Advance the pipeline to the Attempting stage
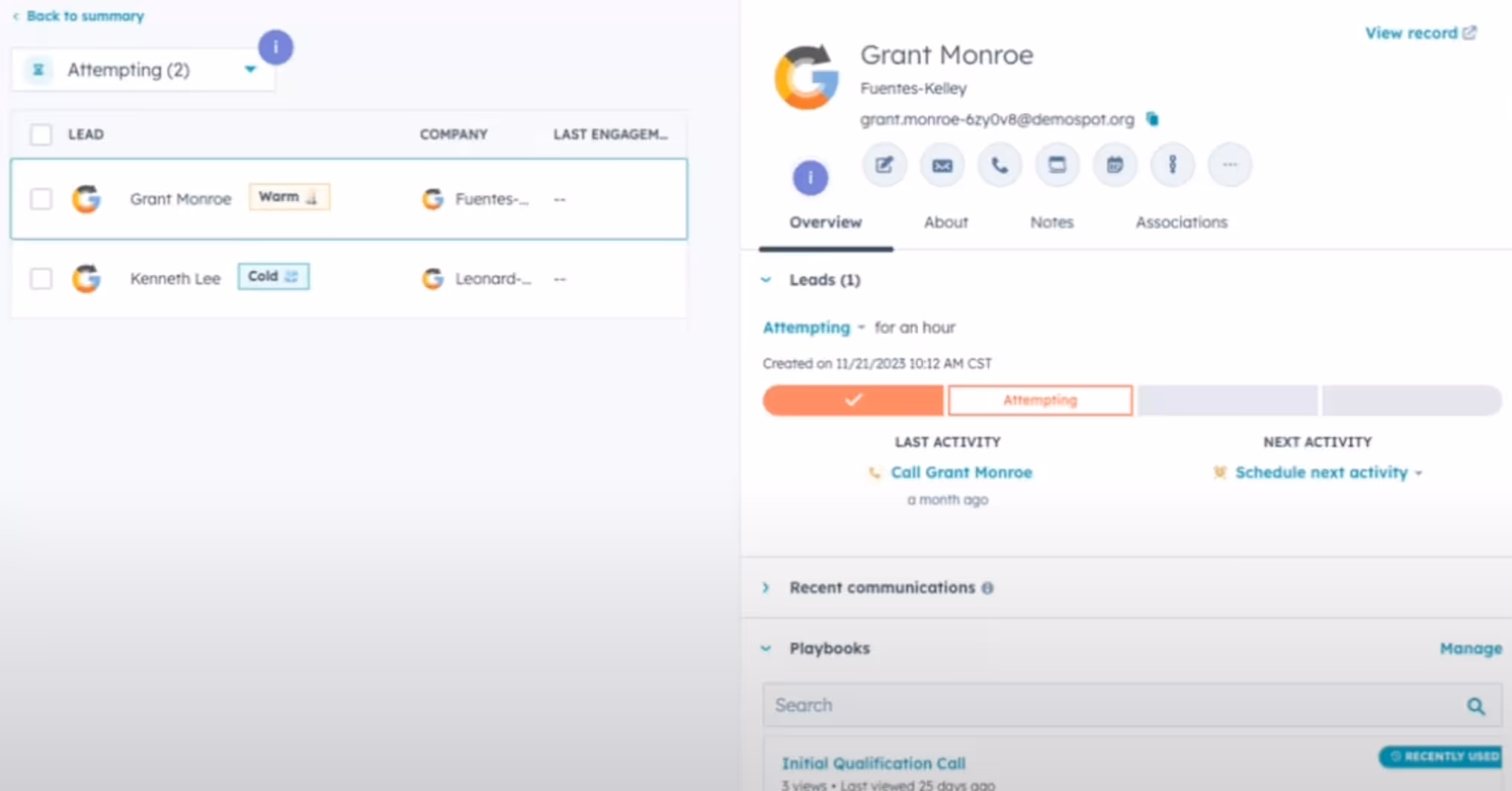The height and width of the screenshot is (791, 1512). [1040, 400]
